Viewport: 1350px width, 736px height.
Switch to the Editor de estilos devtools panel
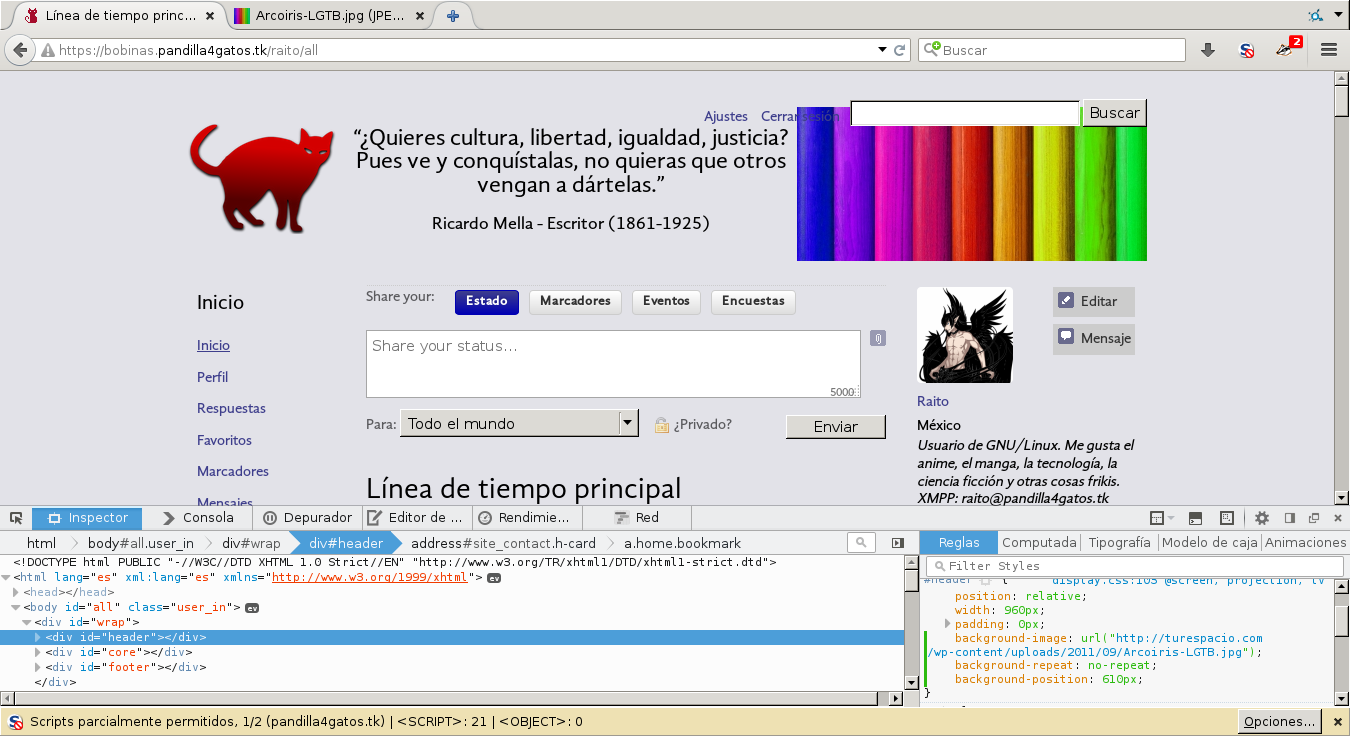[415, 518]
